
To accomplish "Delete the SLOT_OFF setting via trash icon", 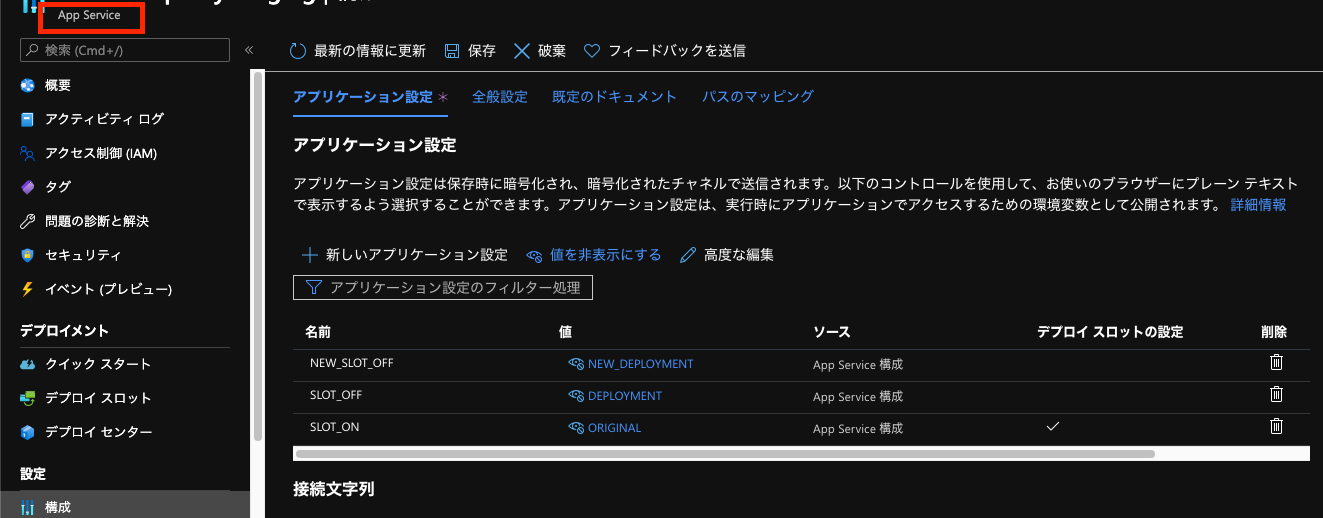I will point(1276,395).
